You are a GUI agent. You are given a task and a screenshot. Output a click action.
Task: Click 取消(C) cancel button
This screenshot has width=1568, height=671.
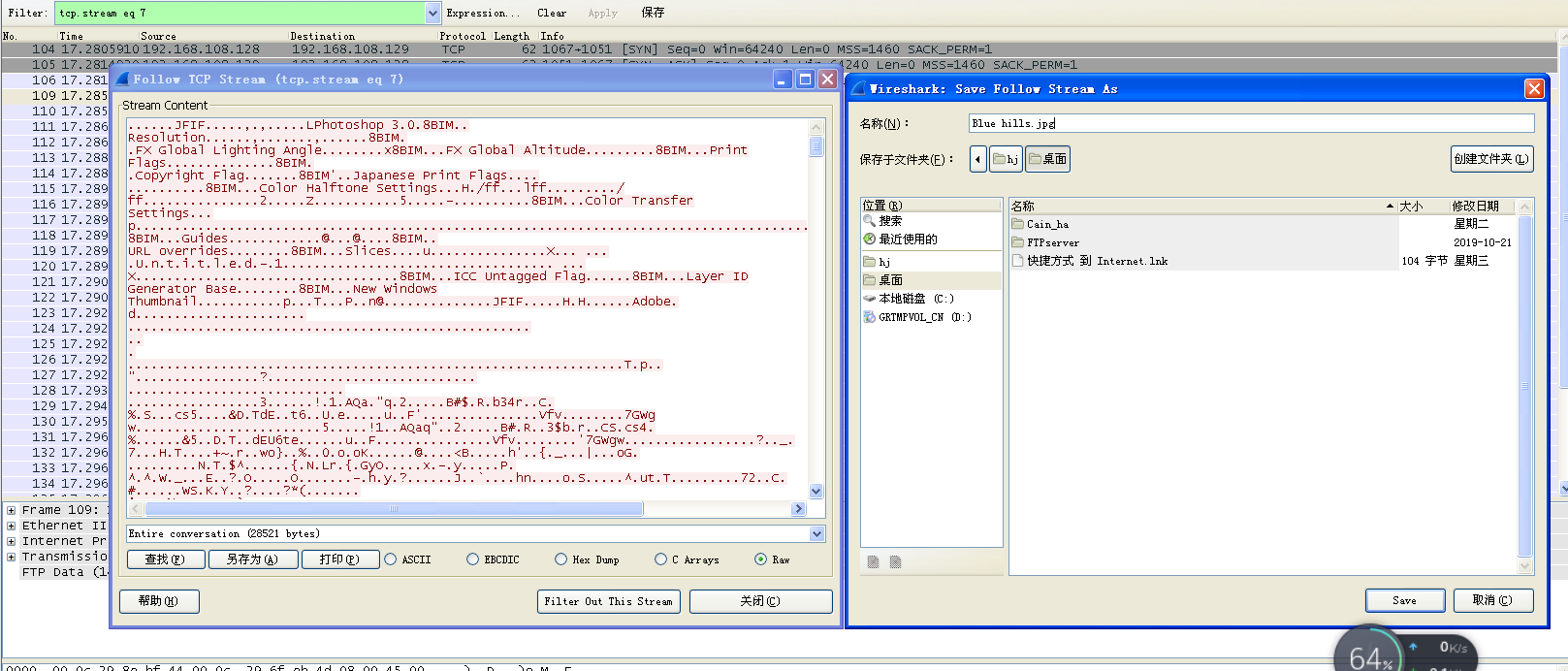[x=1493, y=600]
